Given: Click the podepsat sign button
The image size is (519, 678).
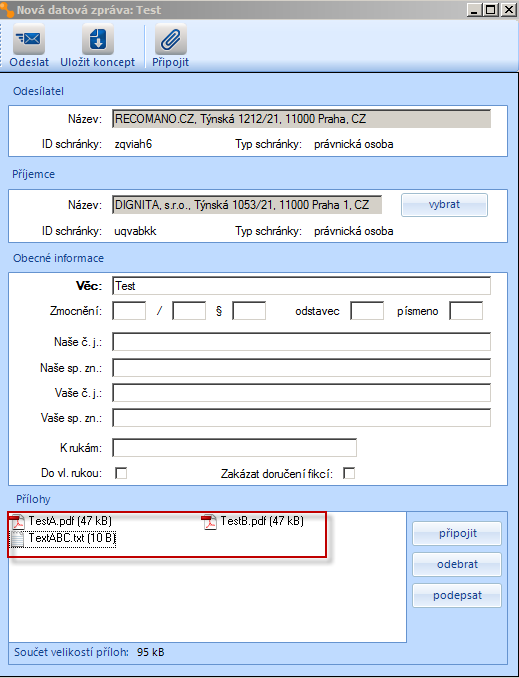Looking at the screenshot, I should click(x=457, y=595).
